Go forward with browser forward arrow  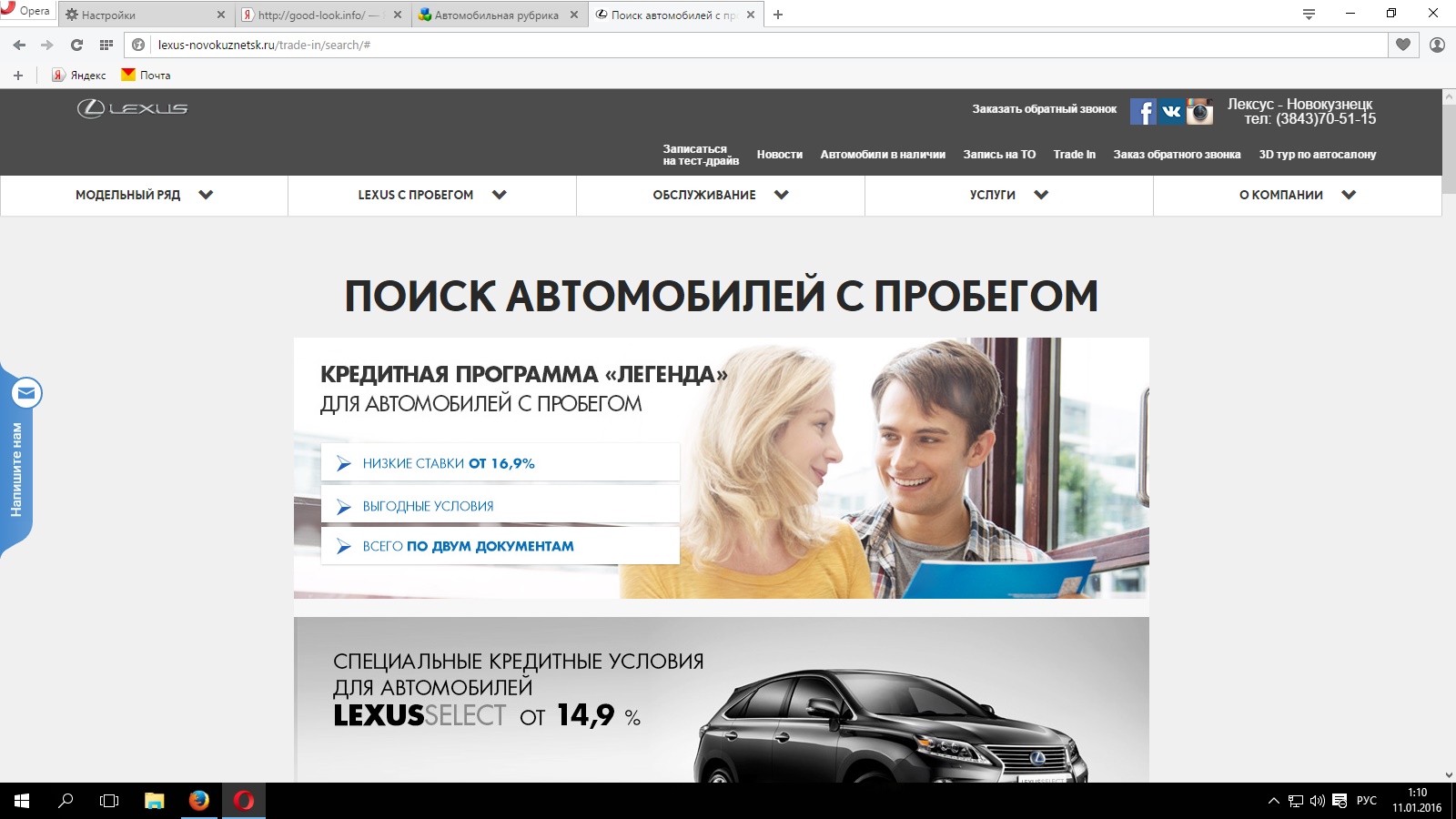point(47,45)
